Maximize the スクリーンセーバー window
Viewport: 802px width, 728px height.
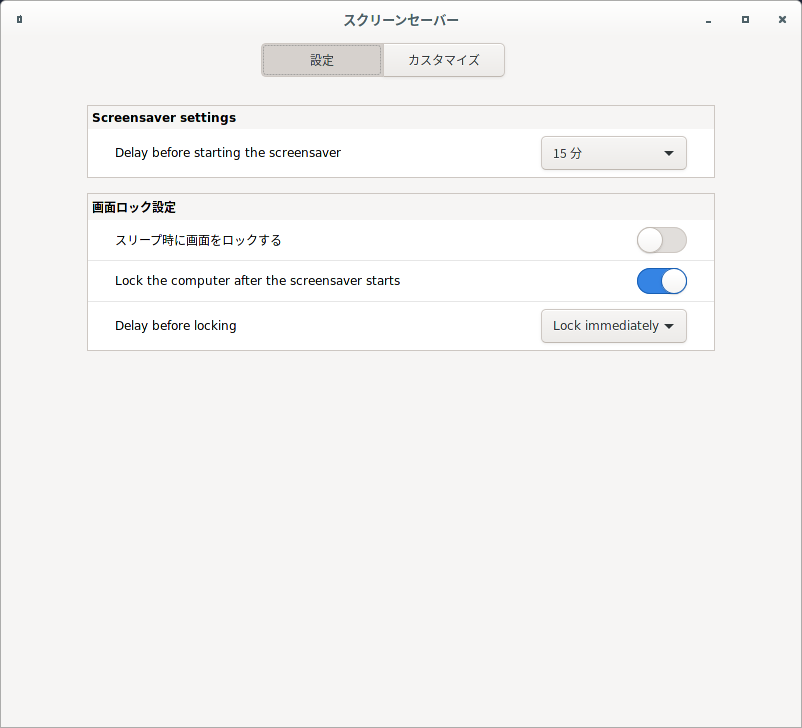[745, 19]
